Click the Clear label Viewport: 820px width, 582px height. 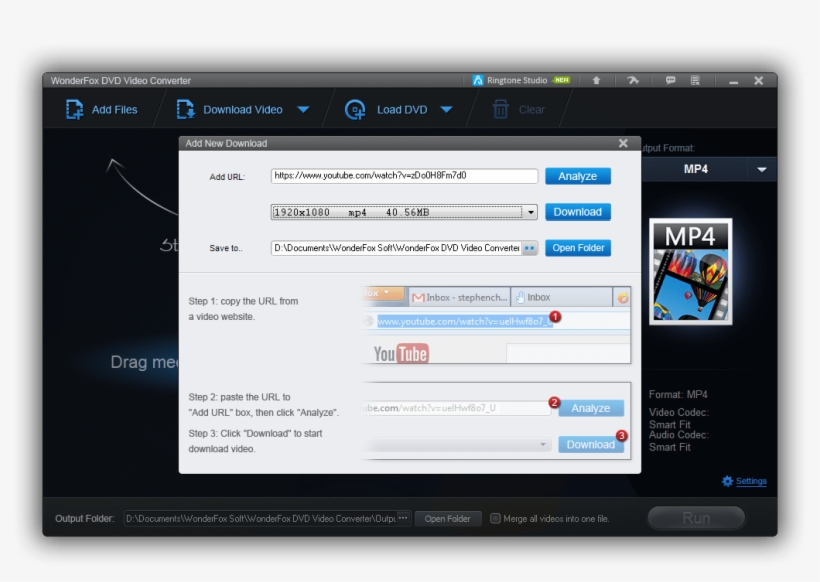coord(532,110)
